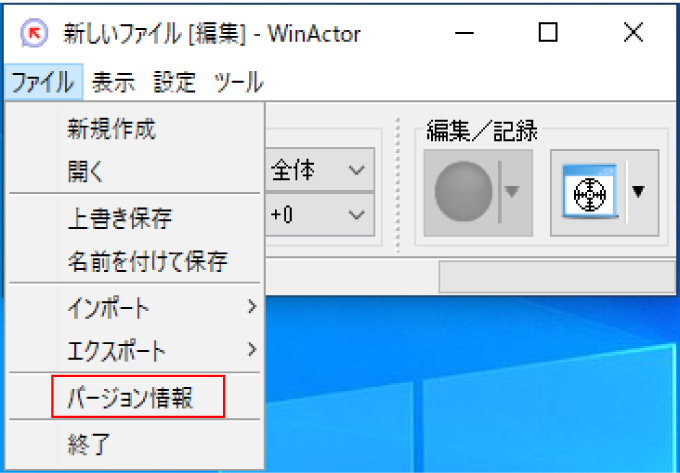Open the target selection dropdown arrow
680x473 pixels.
pos(638,191)
